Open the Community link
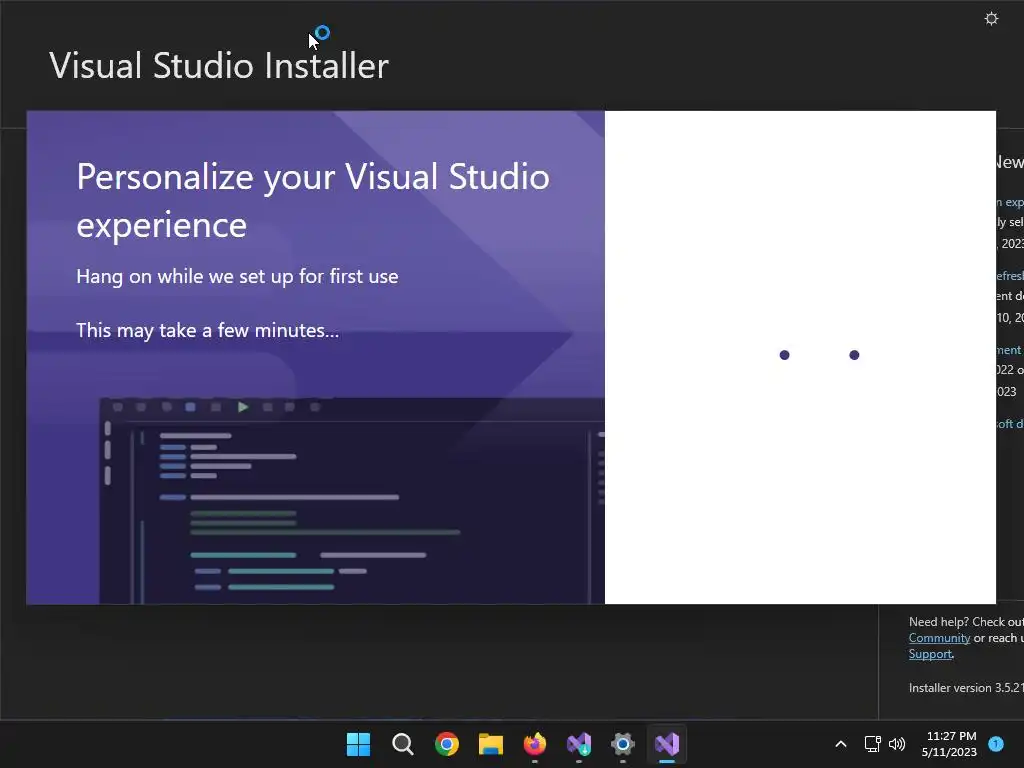The image size is (1024, 768). point(939,638)
